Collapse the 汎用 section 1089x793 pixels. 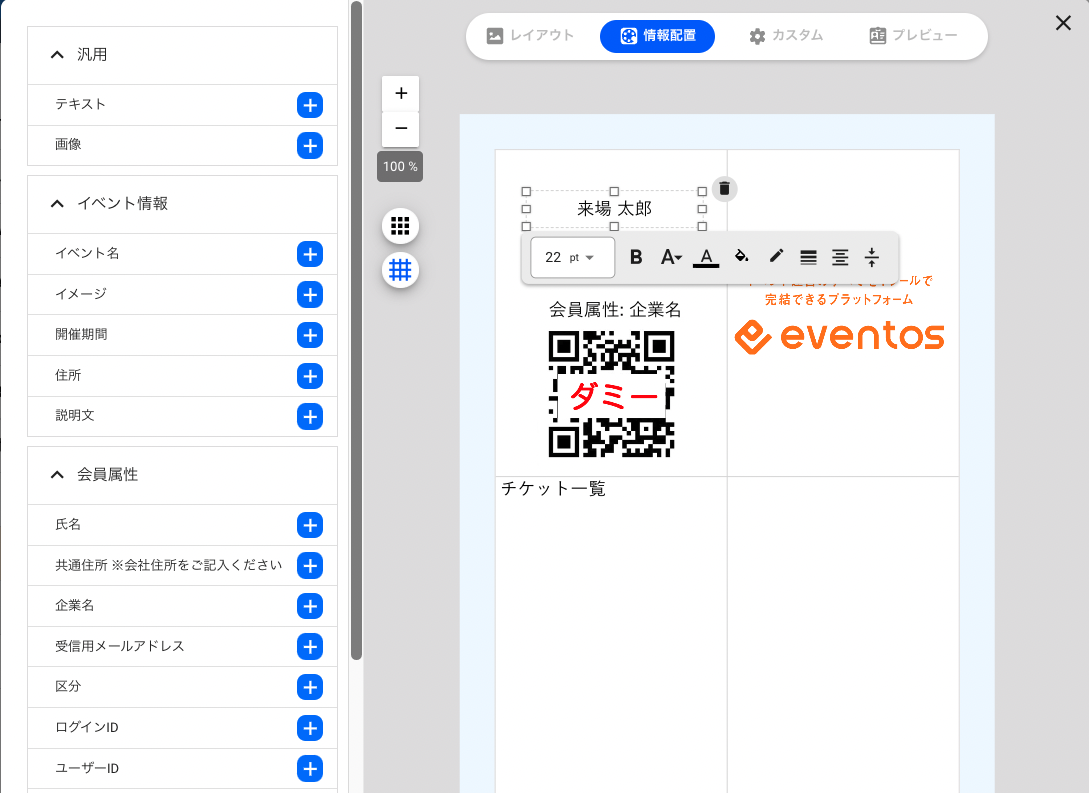pyautogui.click(x=57, y=55)
